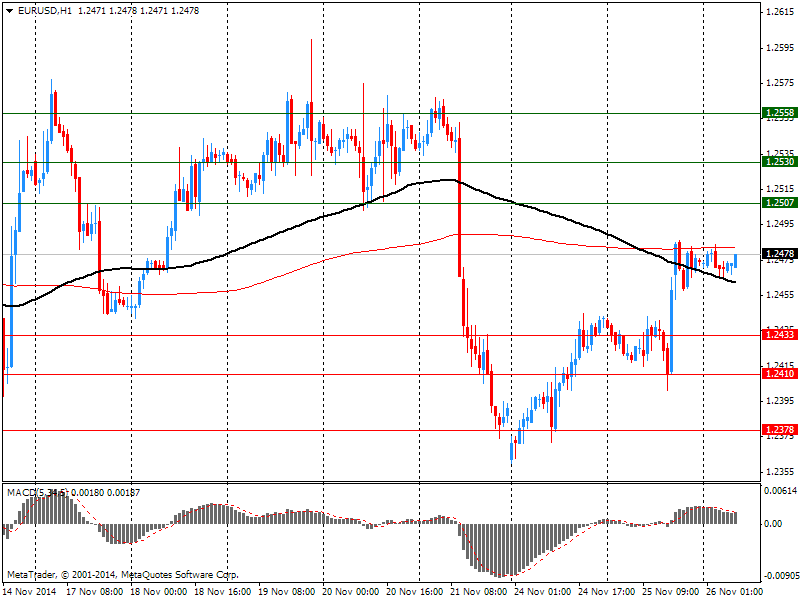Select the green 1.2530 level tag

(x=779, y=162)
